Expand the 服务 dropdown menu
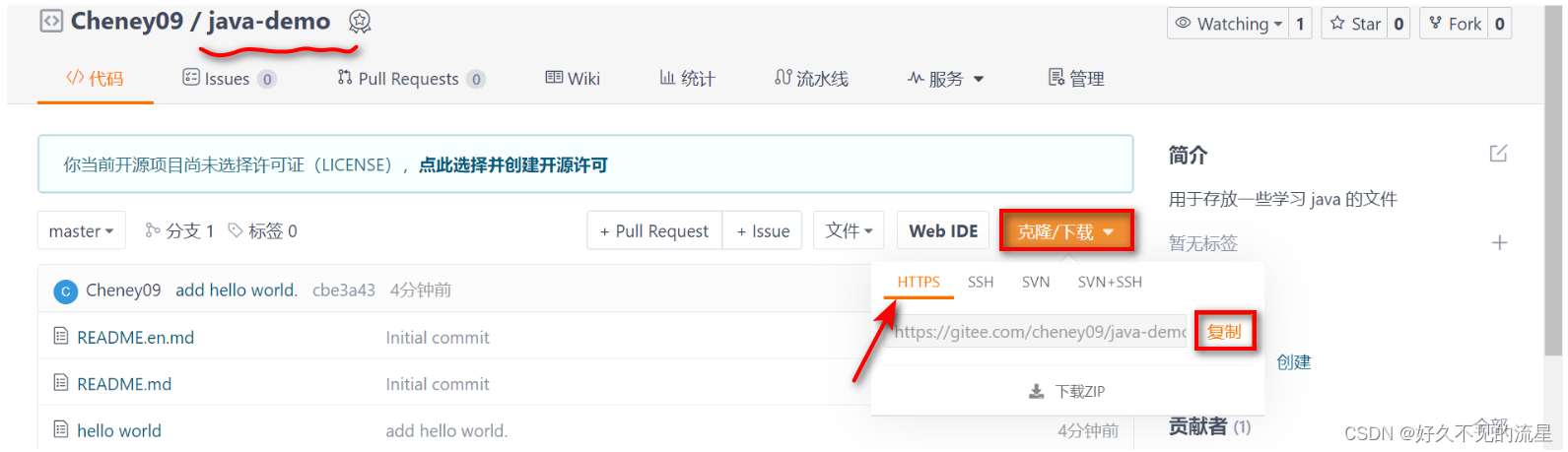 [x=945, y=79]
